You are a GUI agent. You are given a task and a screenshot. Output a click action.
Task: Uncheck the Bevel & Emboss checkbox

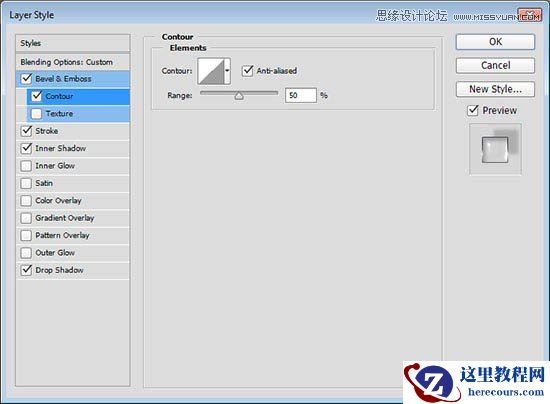(x=27, y=79)
